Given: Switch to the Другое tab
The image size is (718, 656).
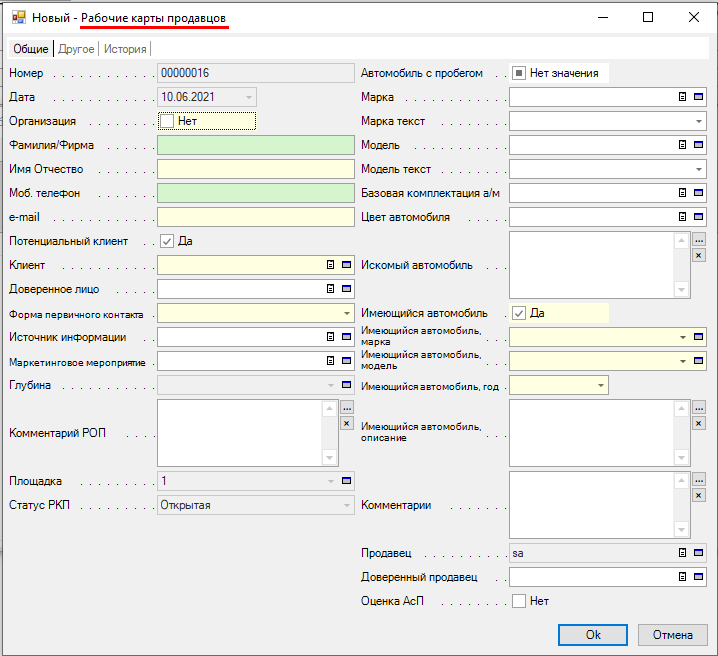Looking at the screenshot, I should click(x=76, y=49).
